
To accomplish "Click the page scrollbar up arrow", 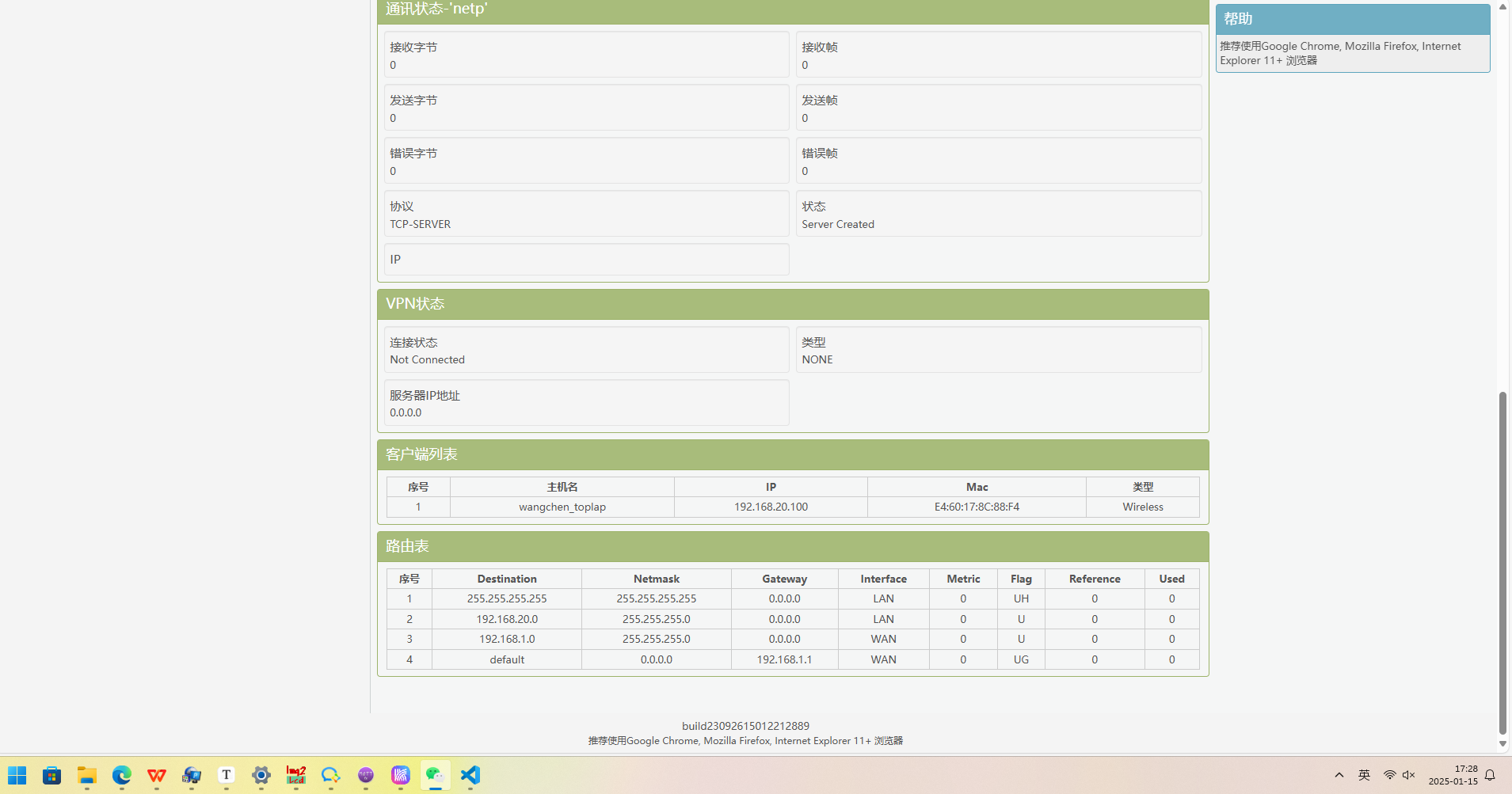I will 1503,6.
